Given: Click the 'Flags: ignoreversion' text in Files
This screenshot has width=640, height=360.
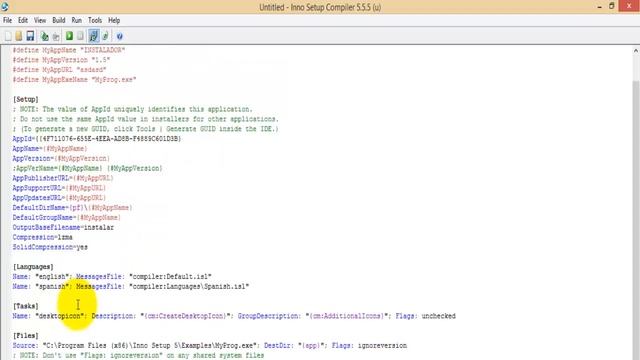Looking at the screenshot, I should coord(369,345).
